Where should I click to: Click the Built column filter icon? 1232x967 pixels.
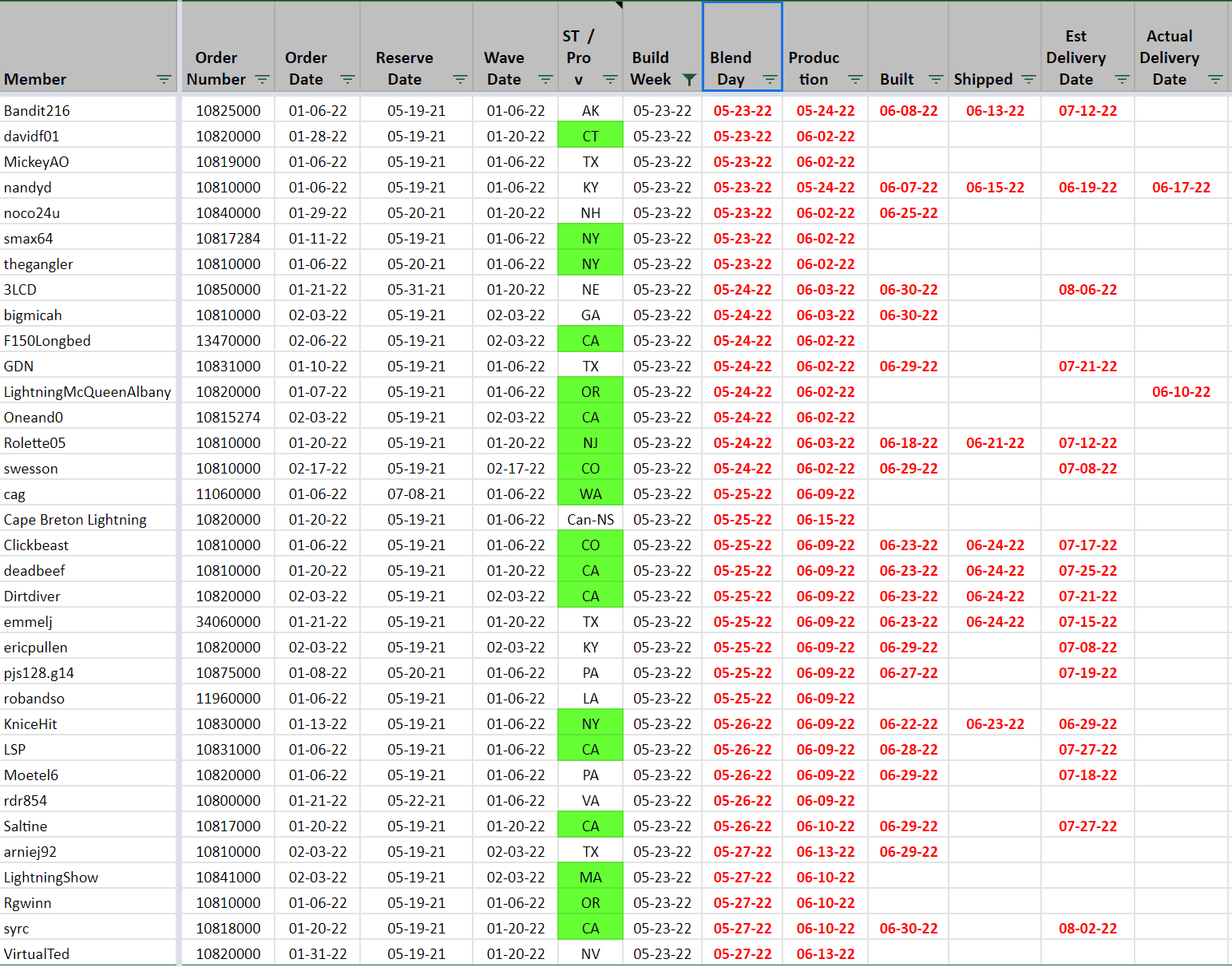pos(936,80)
